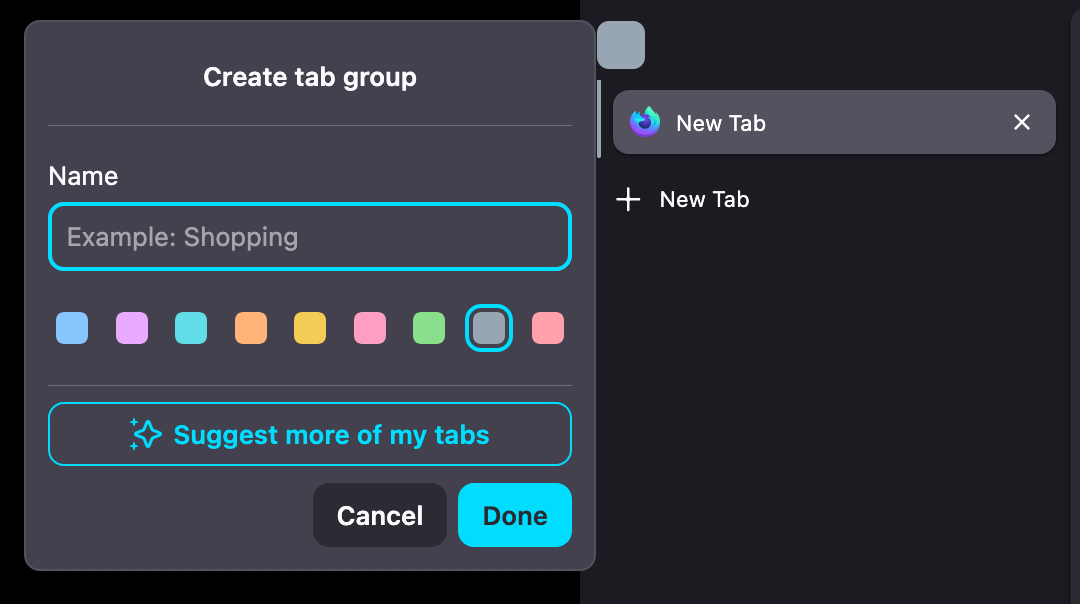Select the yellow tab group color
This screenshot has height=604, width=1080.
pyautogui.click(x=310, y=328)
